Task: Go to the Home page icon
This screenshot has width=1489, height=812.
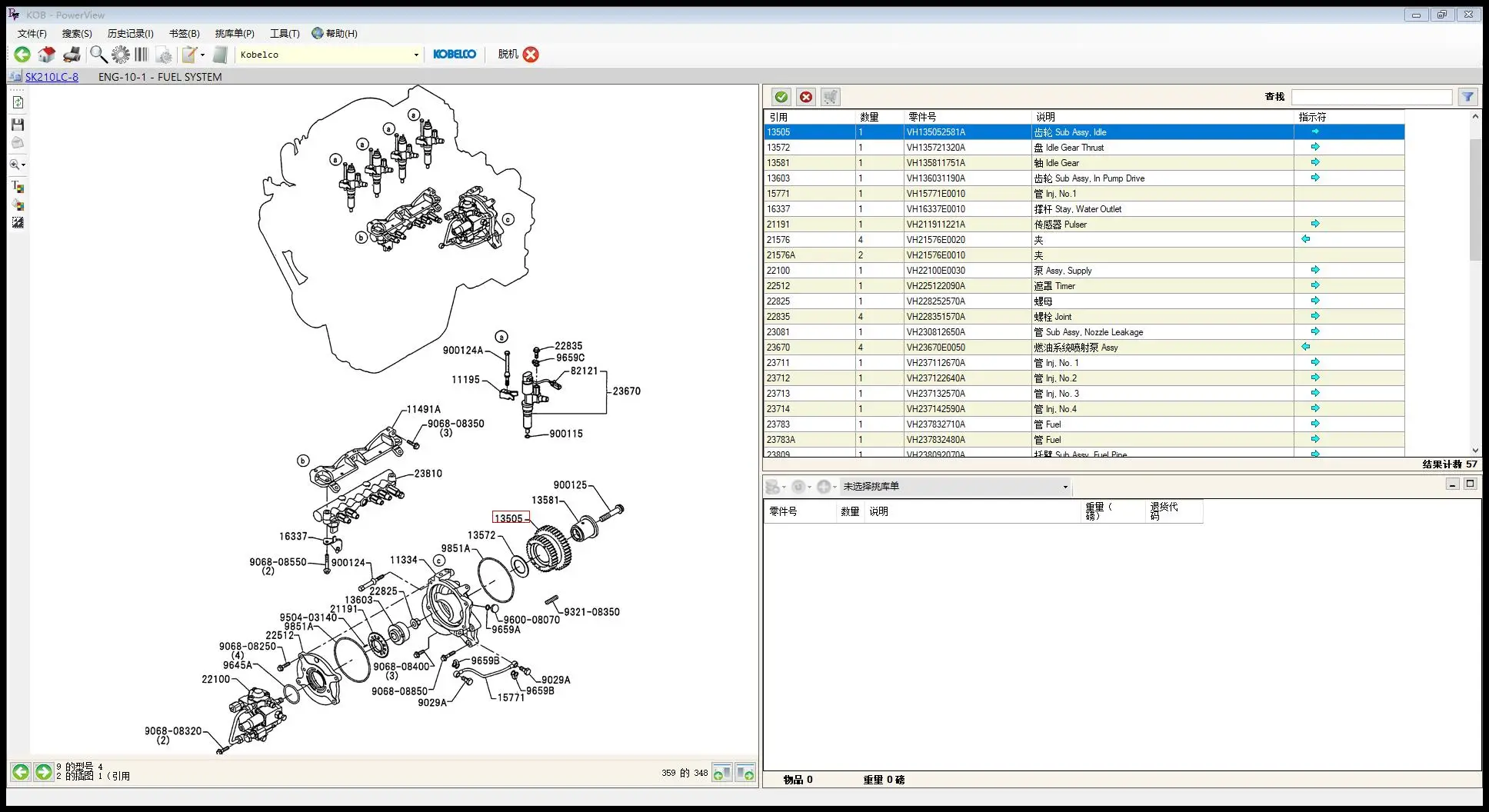Action: pos(47,55)
